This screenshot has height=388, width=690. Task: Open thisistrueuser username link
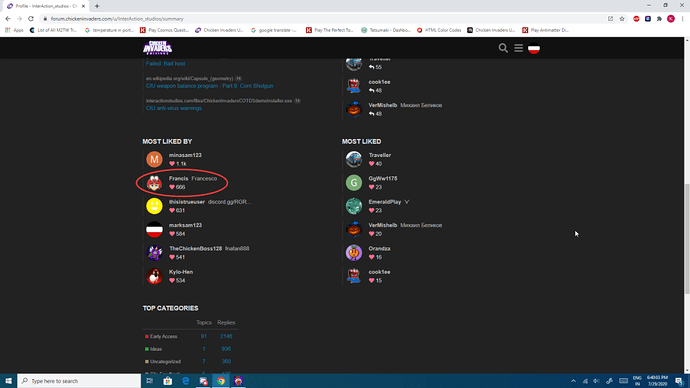[x=187, y=202]
